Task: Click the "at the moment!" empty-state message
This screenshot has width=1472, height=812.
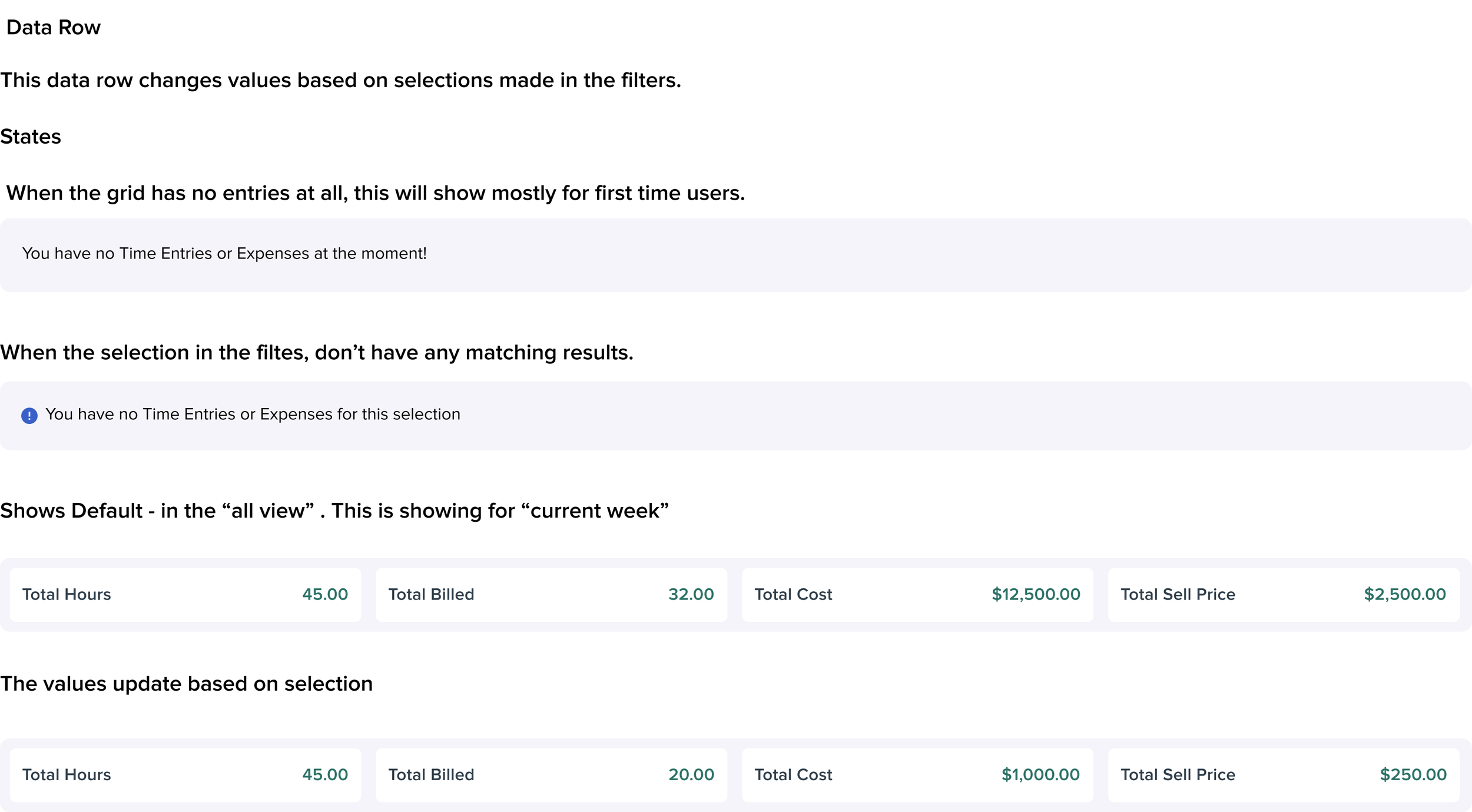Action: pyautogui.click(x=224, y=254)
